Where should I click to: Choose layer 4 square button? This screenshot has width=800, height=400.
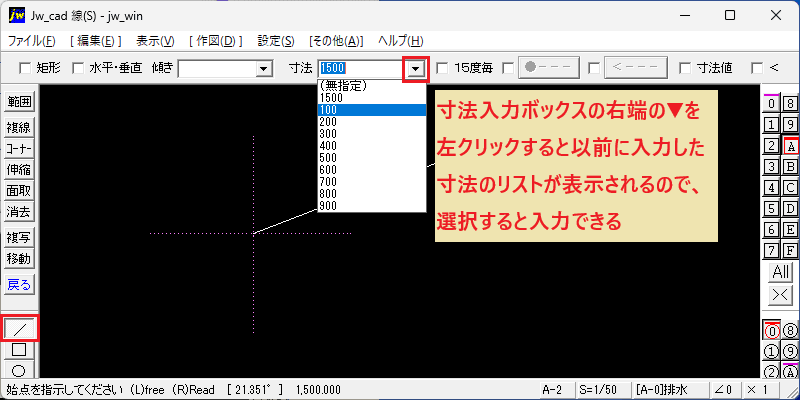pos(771,188)
